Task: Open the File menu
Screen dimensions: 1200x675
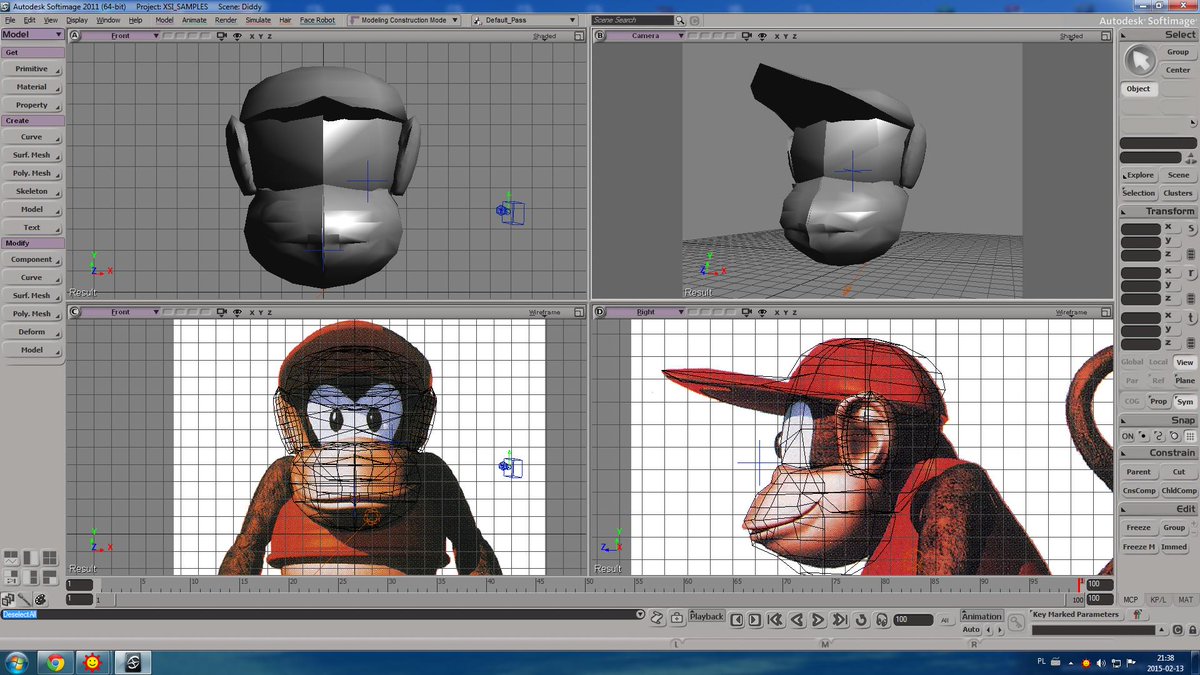Action: point(10,20)
